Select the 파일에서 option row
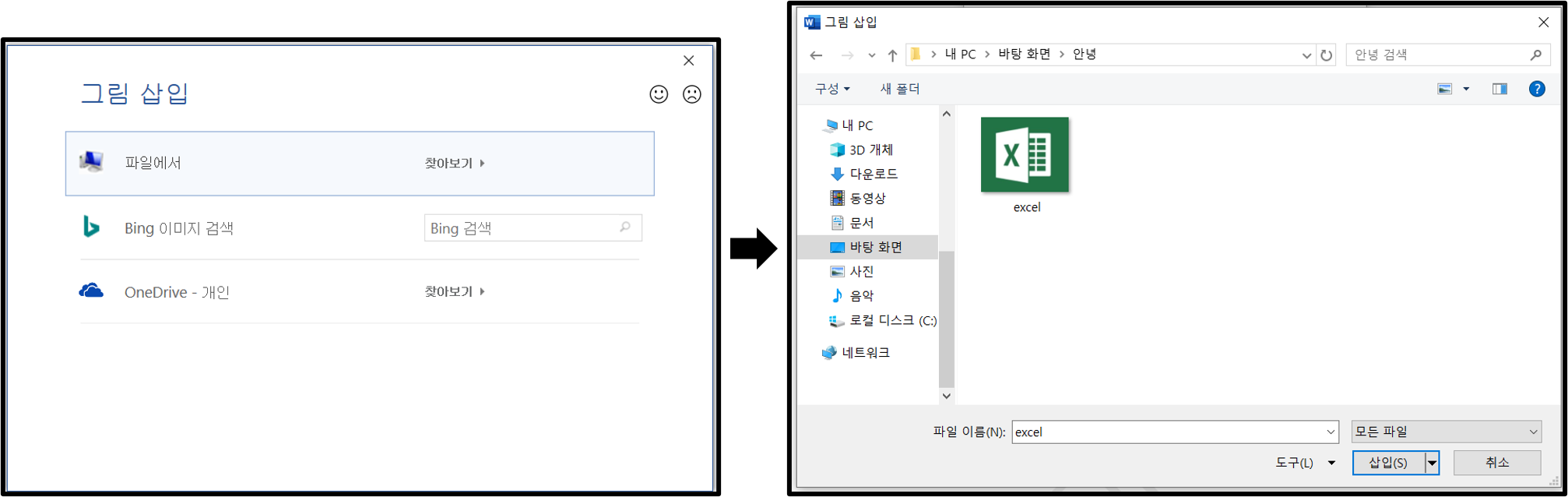Screen dimensions: 1568x497 360,164
